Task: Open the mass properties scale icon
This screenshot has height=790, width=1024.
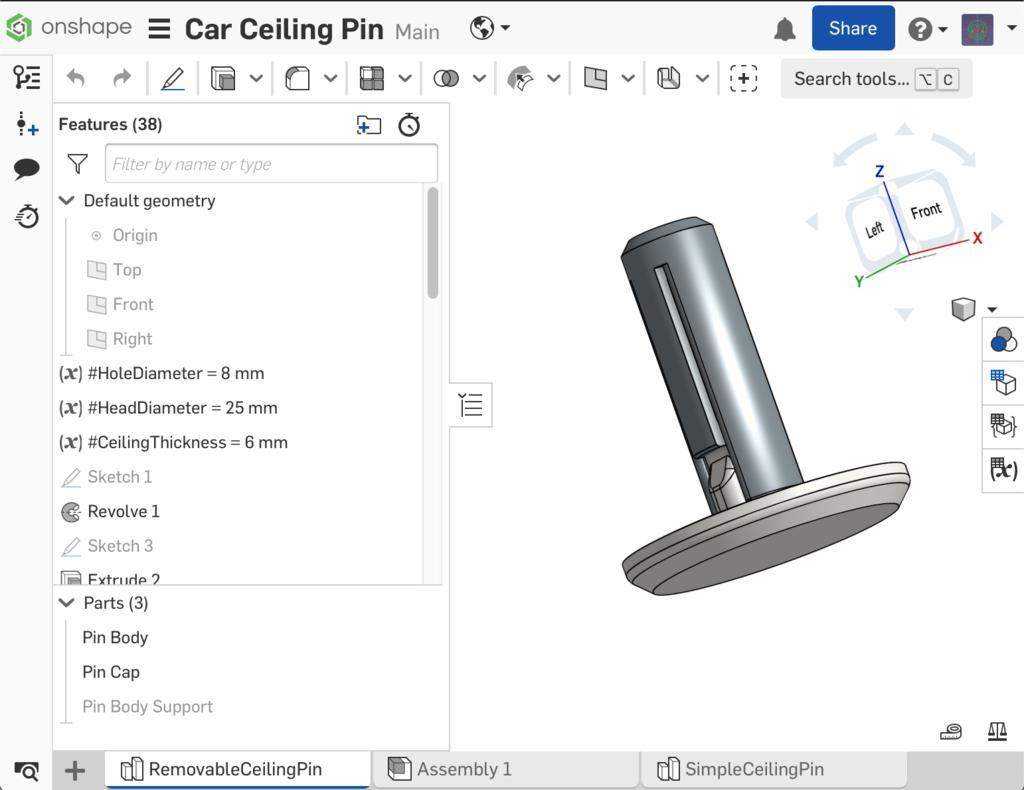Action: (997, 732)
